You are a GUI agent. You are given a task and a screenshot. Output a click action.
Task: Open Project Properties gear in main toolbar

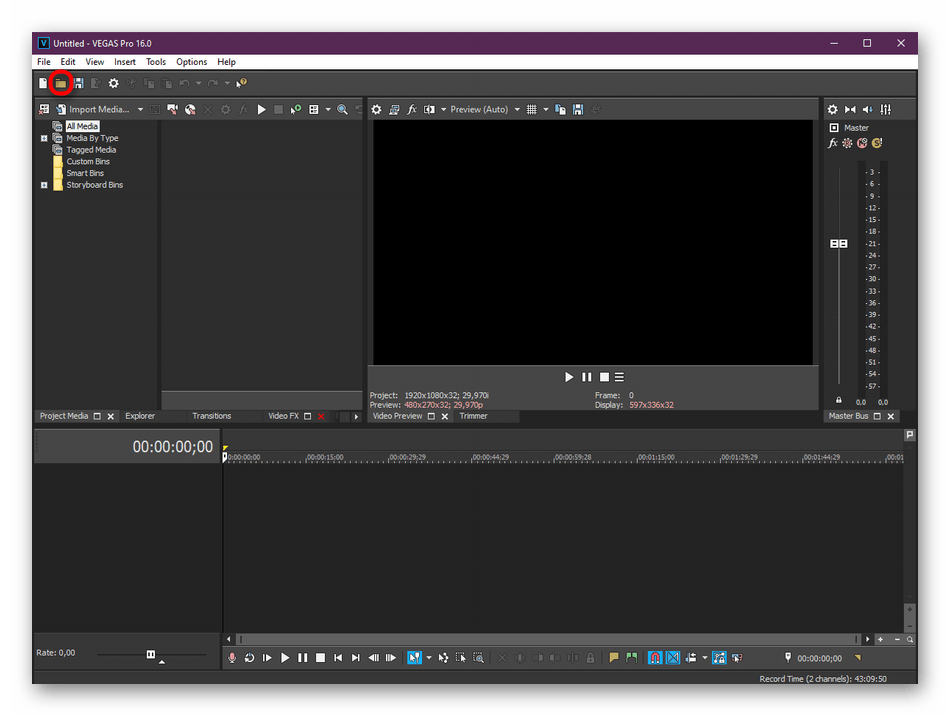(113, 83)
